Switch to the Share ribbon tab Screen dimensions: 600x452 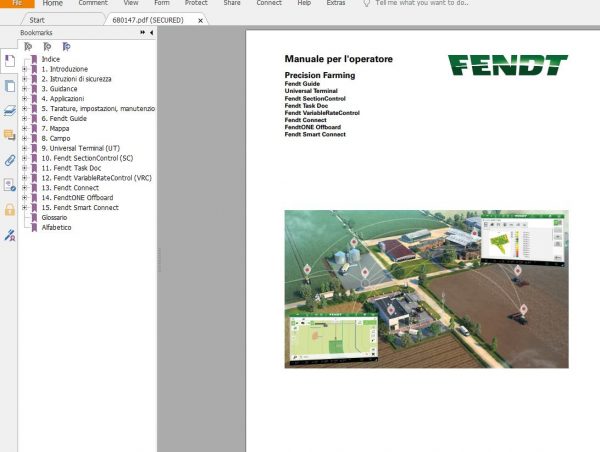[x=232, y=3]
